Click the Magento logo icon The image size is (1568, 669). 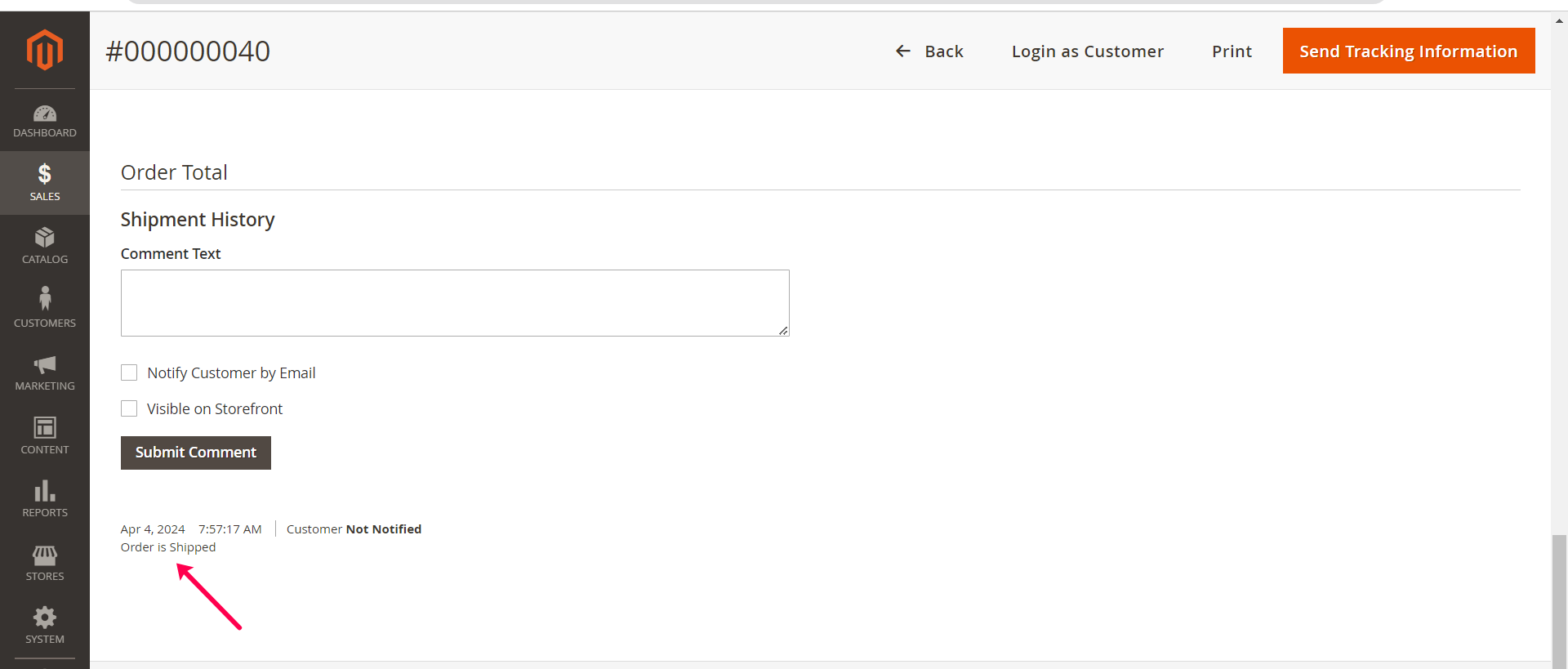45,50
